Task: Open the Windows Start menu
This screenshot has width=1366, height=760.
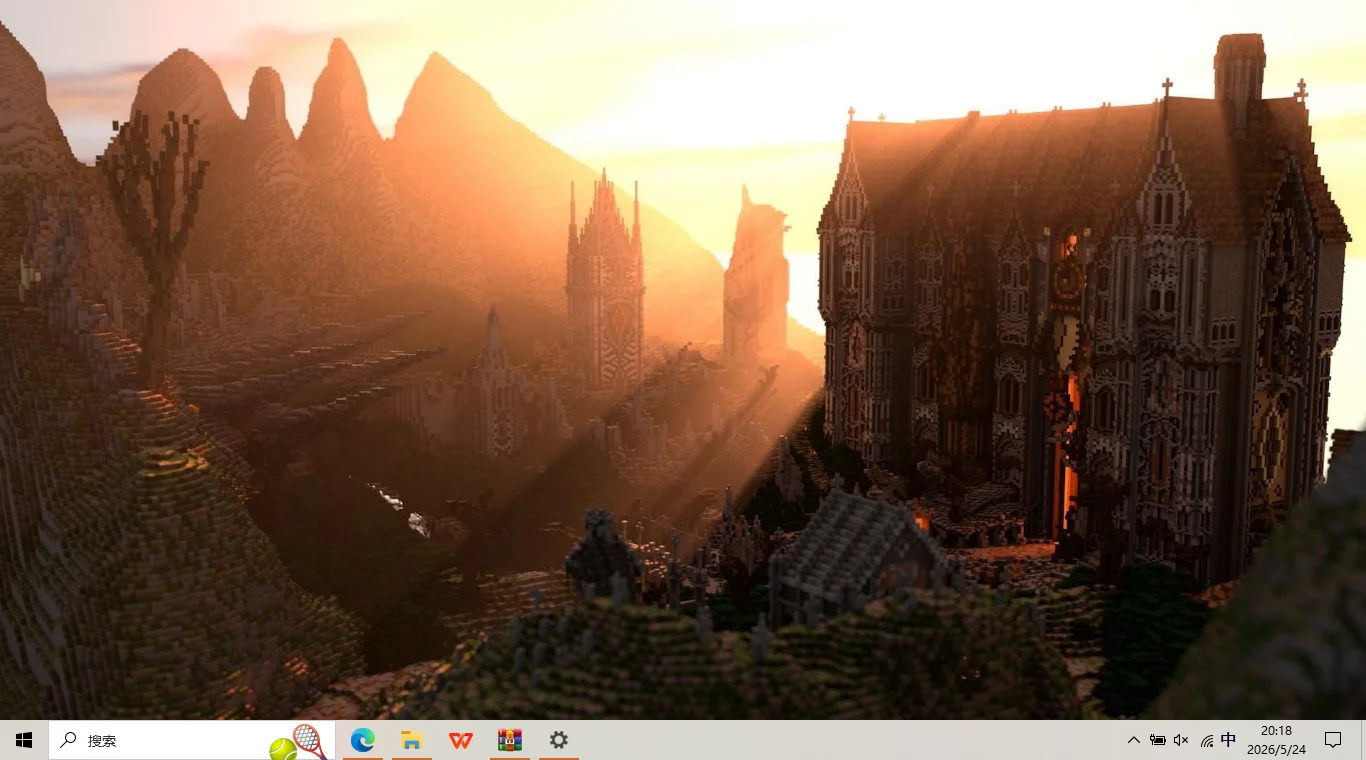Action: coord(24,740)
